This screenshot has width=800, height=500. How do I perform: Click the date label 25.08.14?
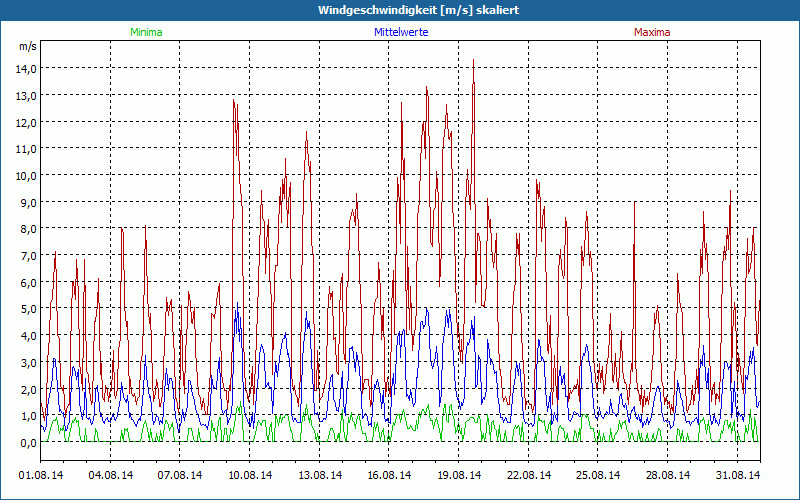pyautogui.click(x=598, y=475)
